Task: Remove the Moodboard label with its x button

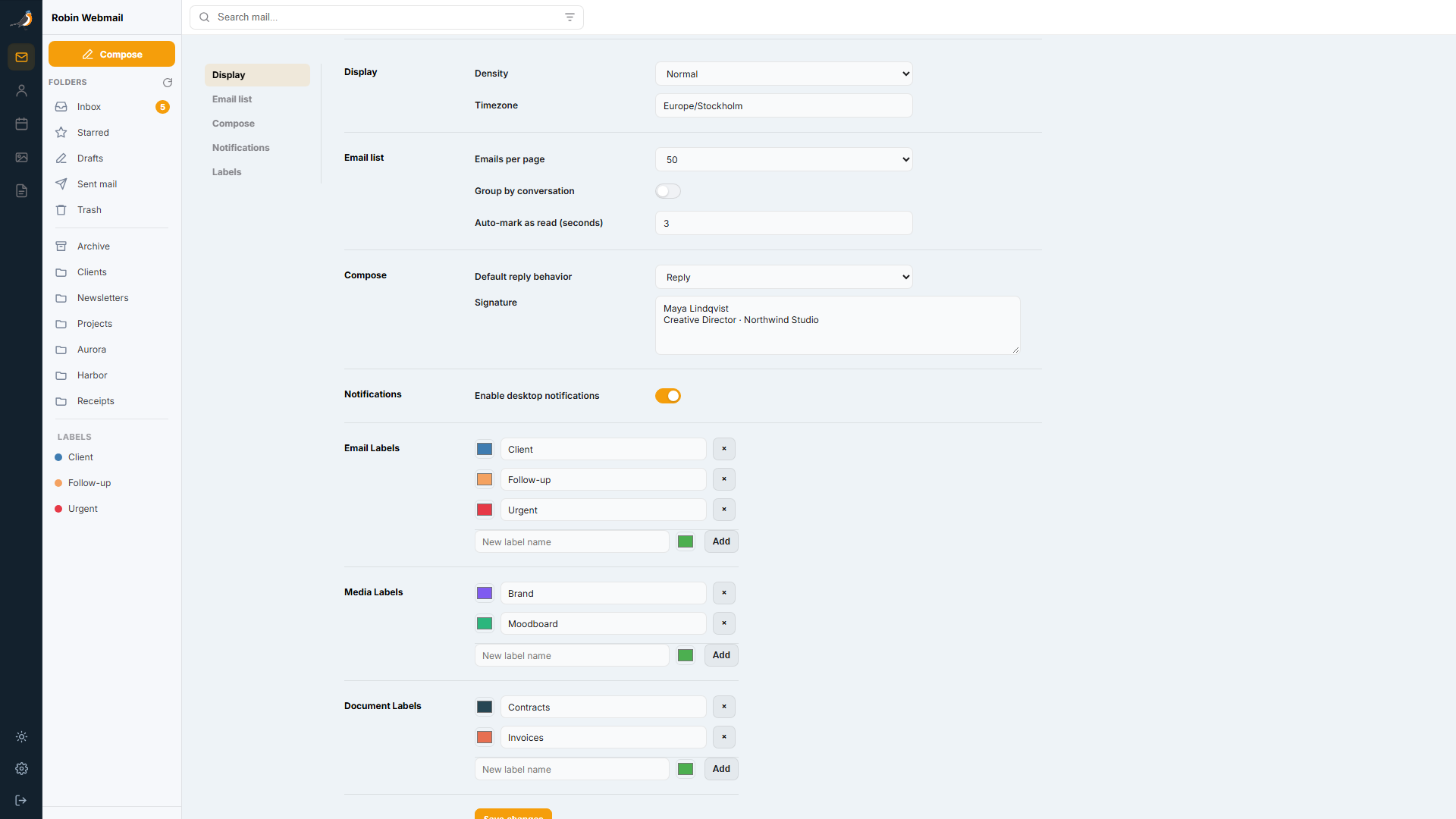Action: [724, 623]
